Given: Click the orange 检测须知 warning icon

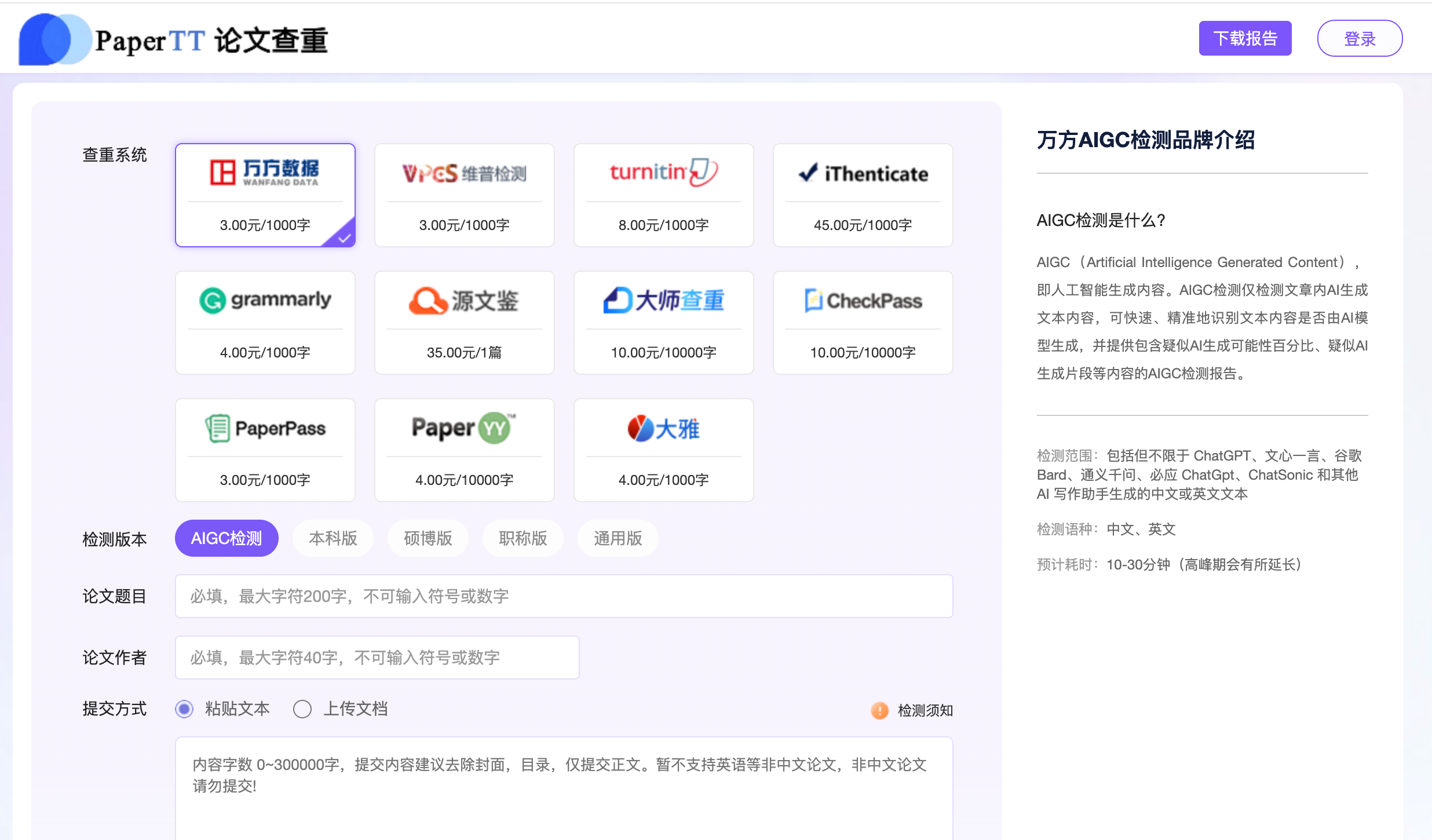Looking at the screenshot, I should tap(879, 710).
